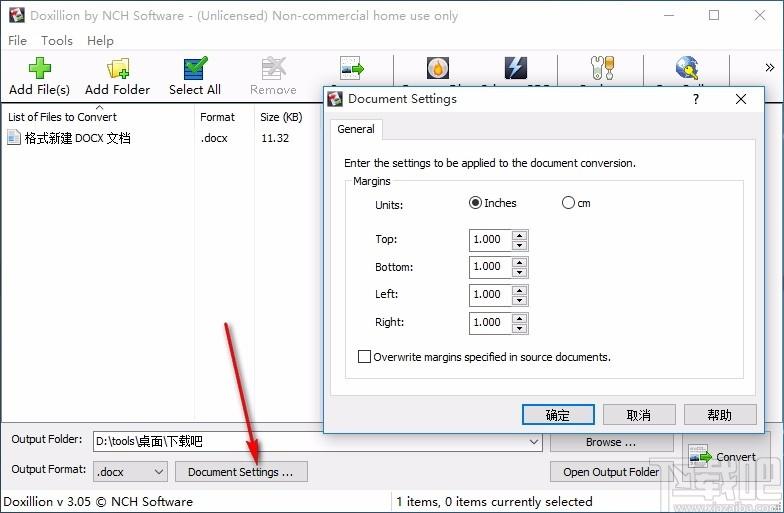Decrease the Left margin with down arrow
This screenshot has width=784, height=513.
[x=520, y=300]
